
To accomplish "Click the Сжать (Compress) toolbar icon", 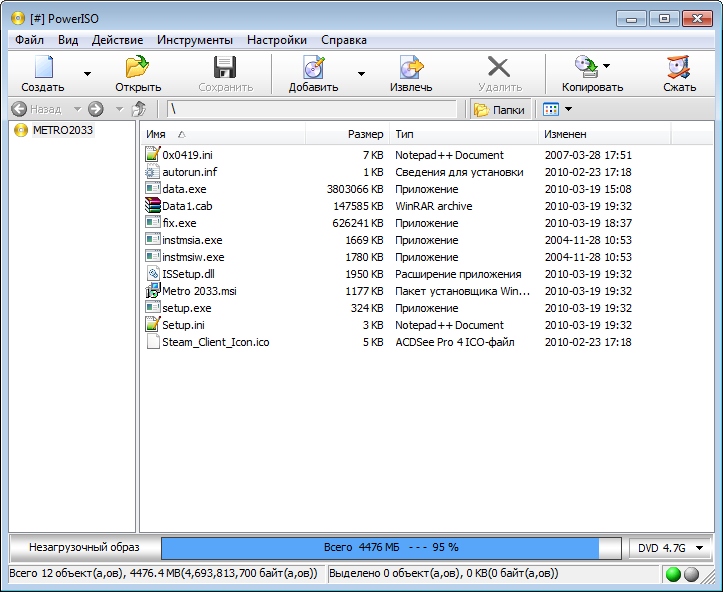I will pos(679,68).
